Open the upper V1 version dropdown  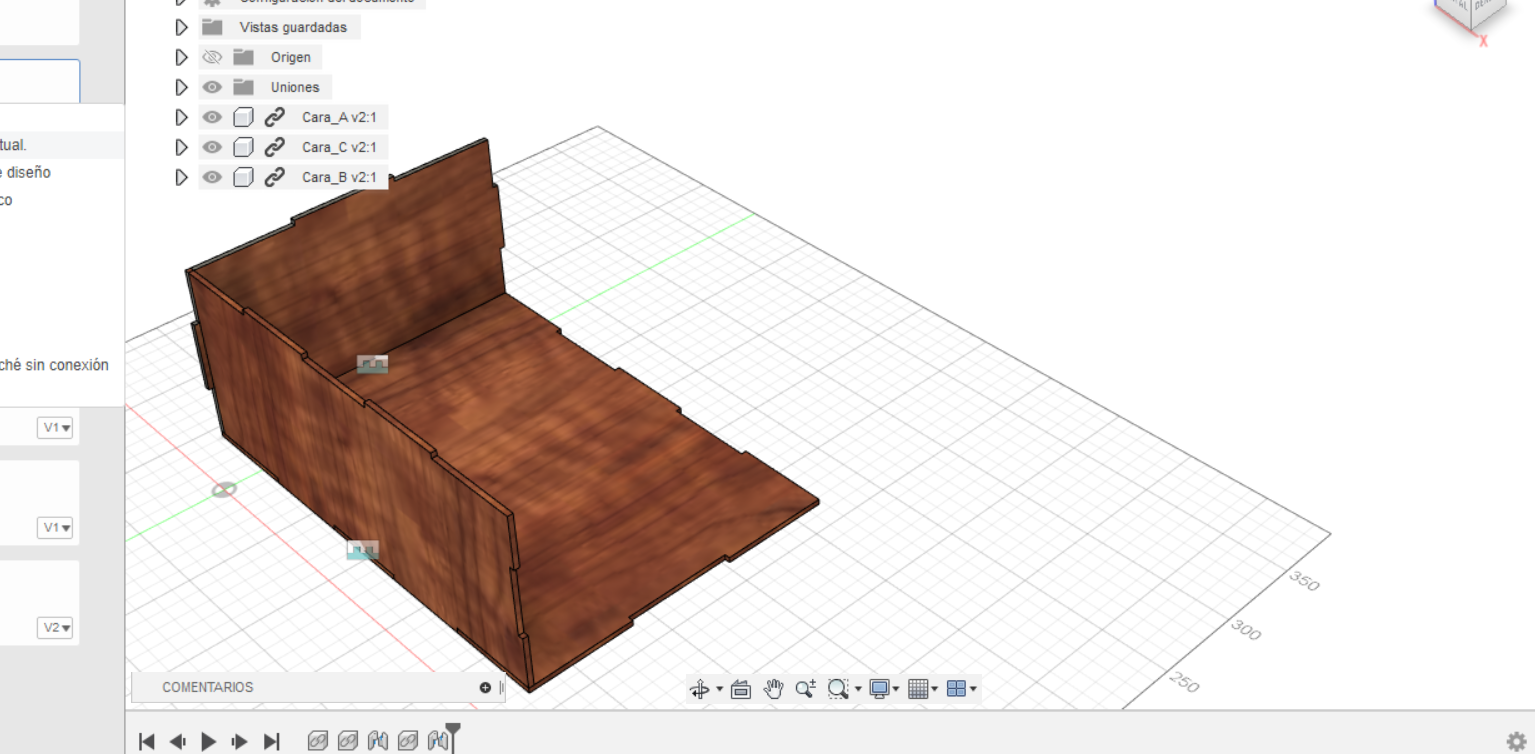(x=56, y=428)
